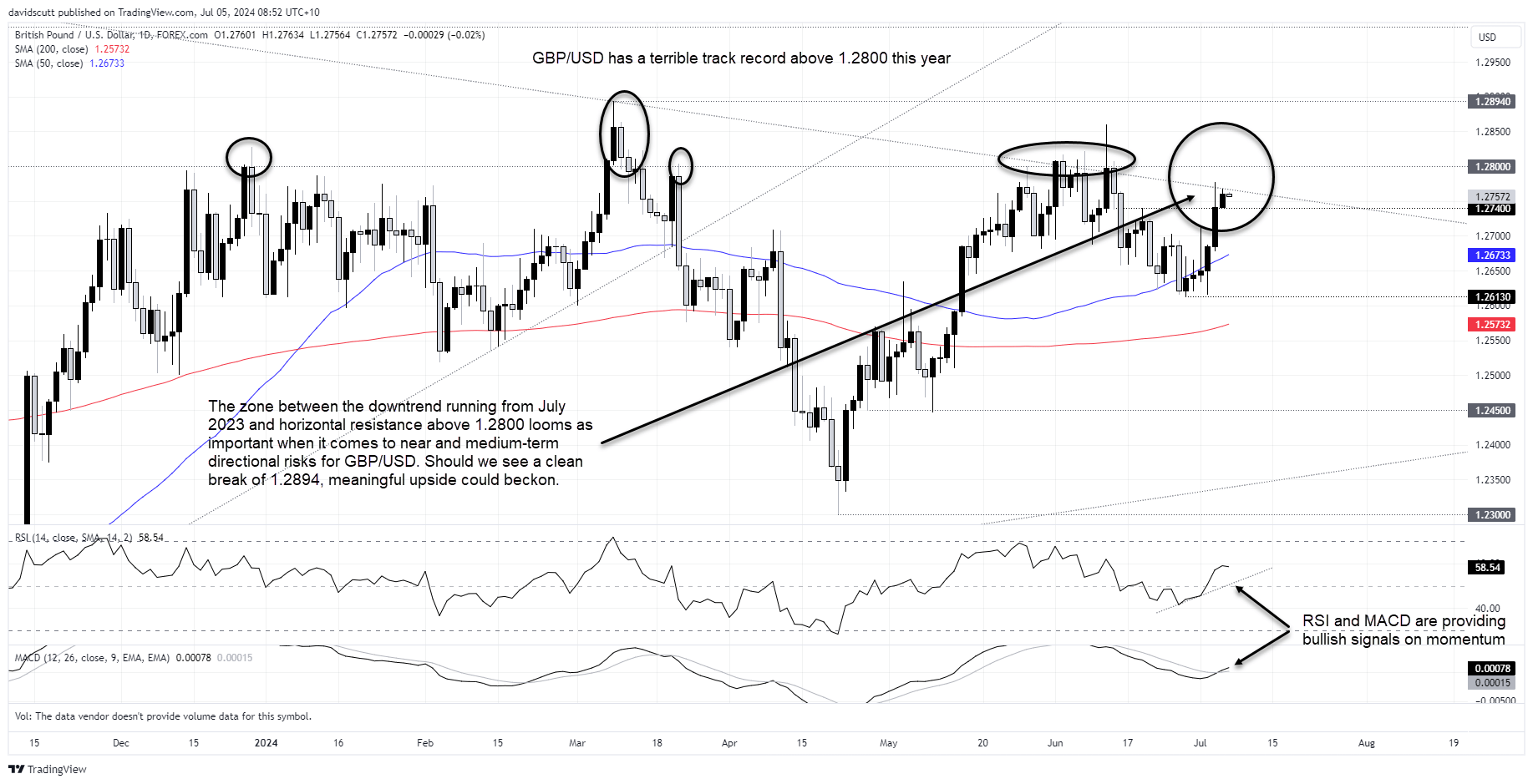Click the British Pound / U.S. Dollar symbol title
This screenshot has height=784, width=1533.
click(111, 35)
